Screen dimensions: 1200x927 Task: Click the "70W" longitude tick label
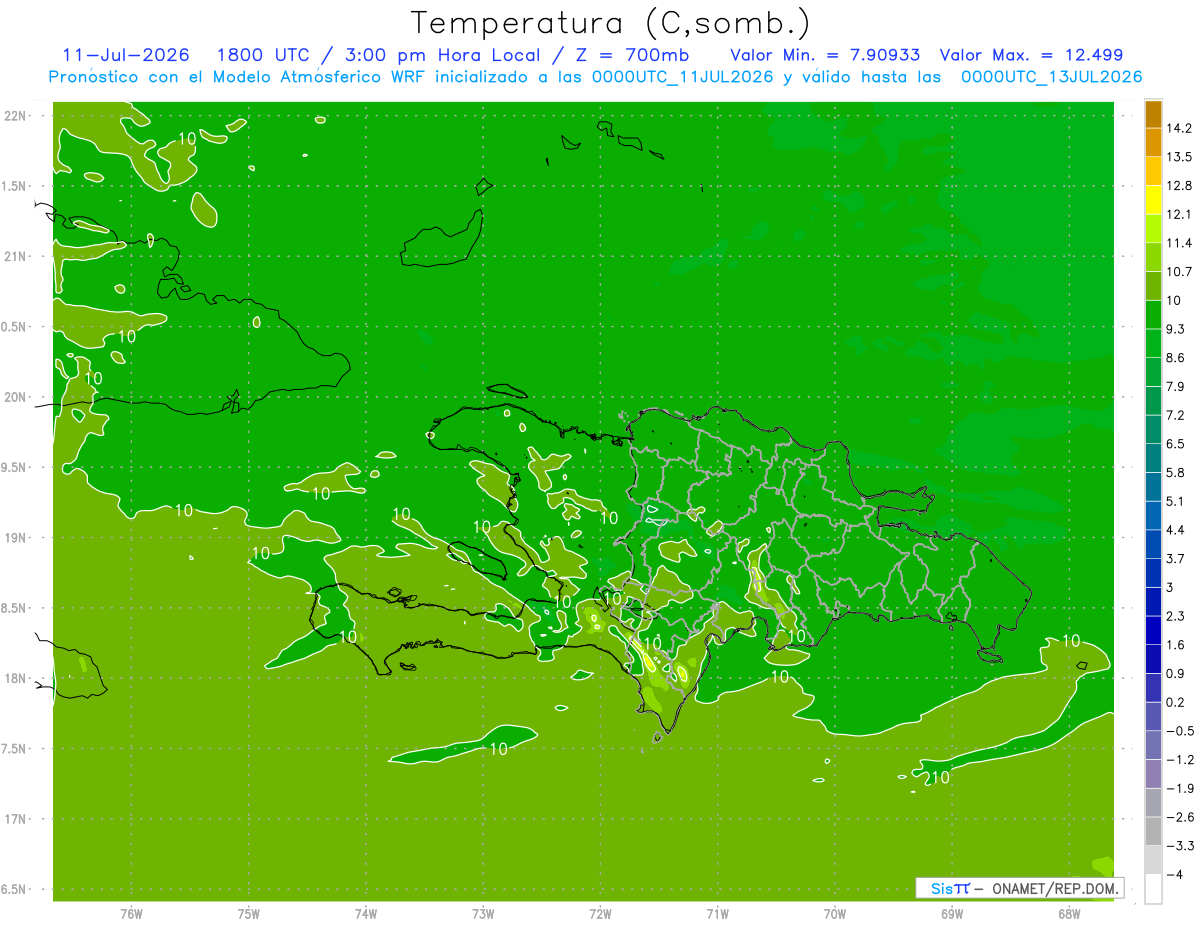pos(835,915)
